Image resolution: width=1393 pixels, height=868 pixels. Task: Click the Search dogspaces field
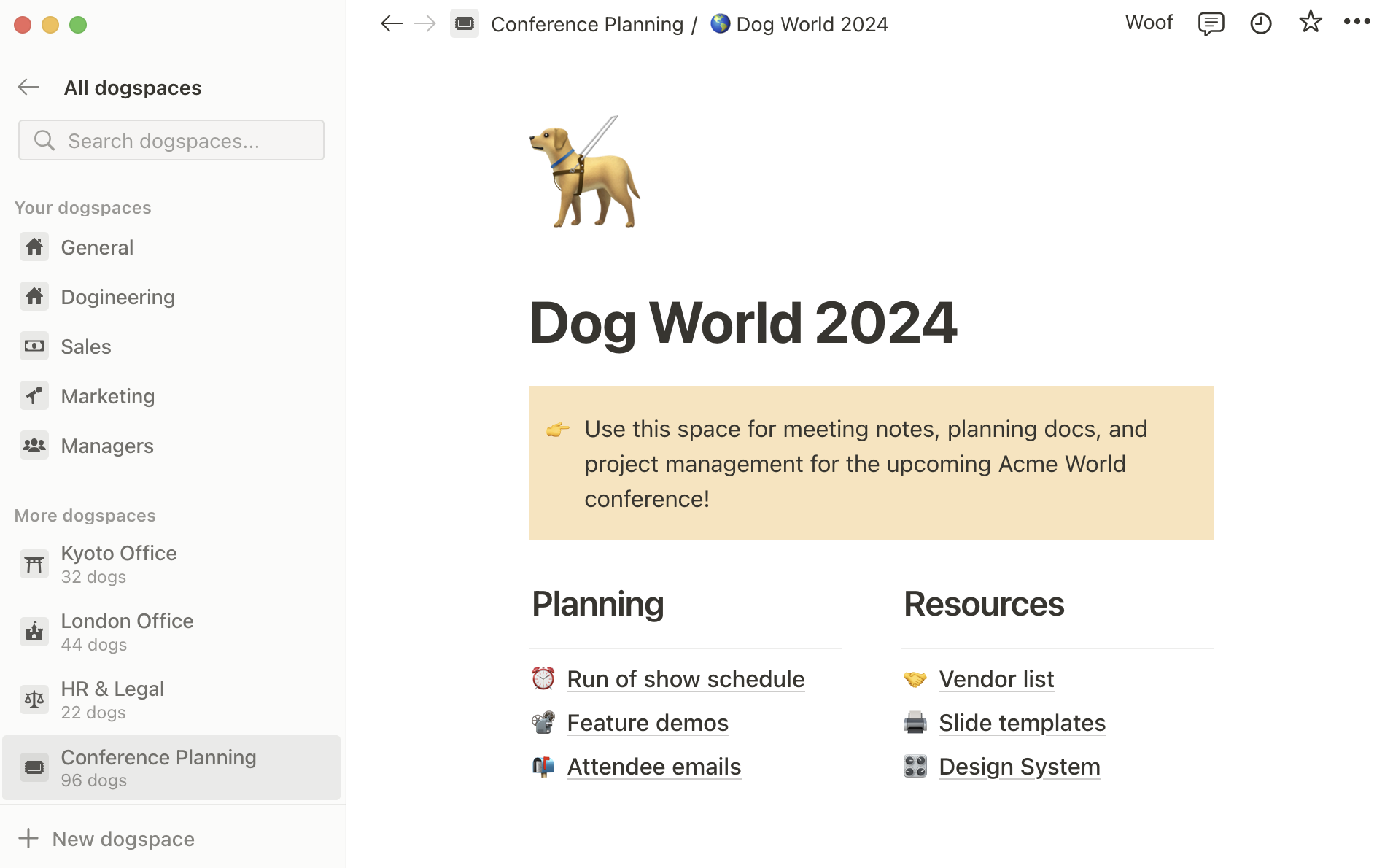tap(171, 140)
